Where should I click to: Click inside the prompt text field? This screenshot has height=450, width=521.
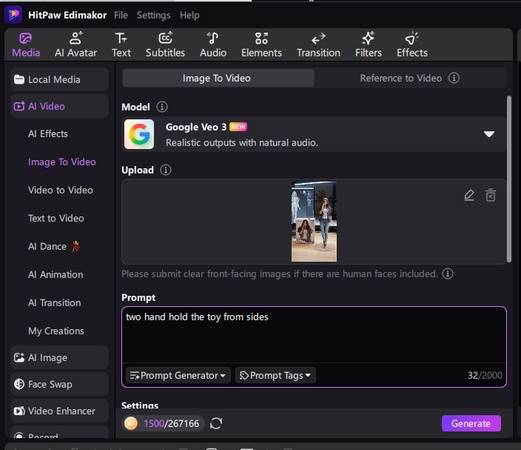click(314, 335)
